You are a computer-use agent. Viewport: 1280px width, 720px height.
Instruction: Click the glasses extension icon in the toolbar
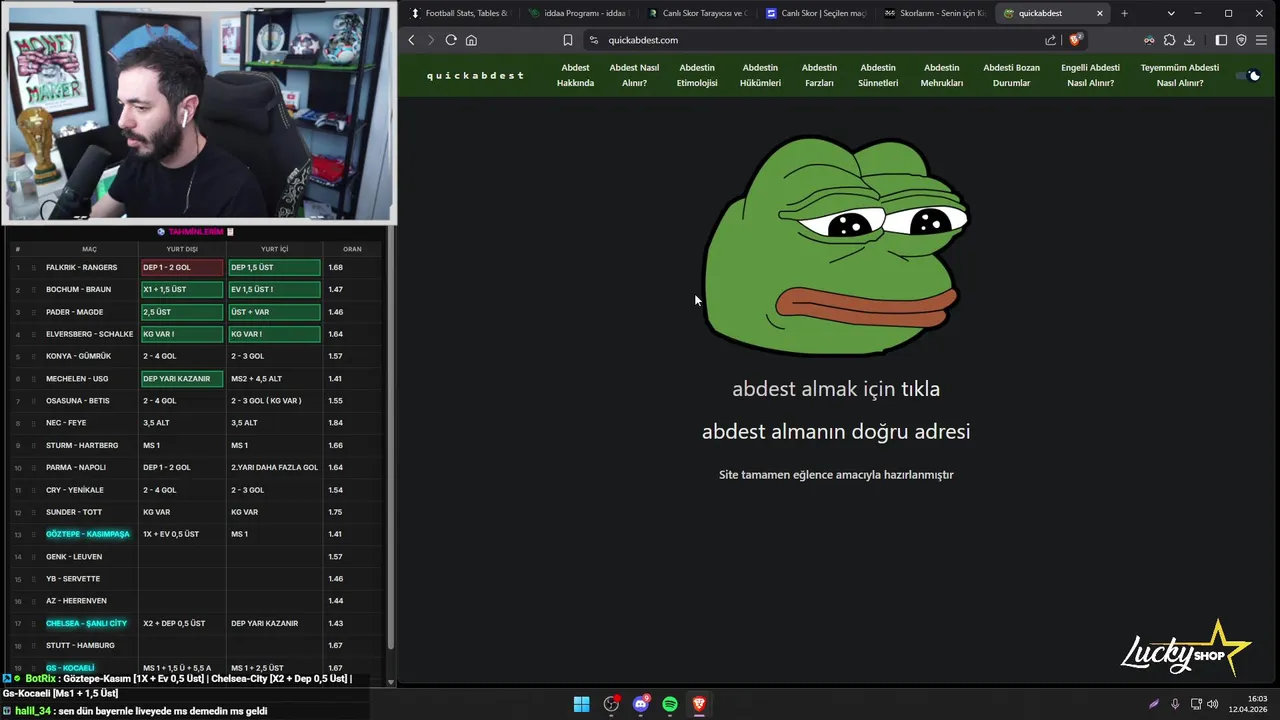pyautogui.click(x=1149, y=40)
